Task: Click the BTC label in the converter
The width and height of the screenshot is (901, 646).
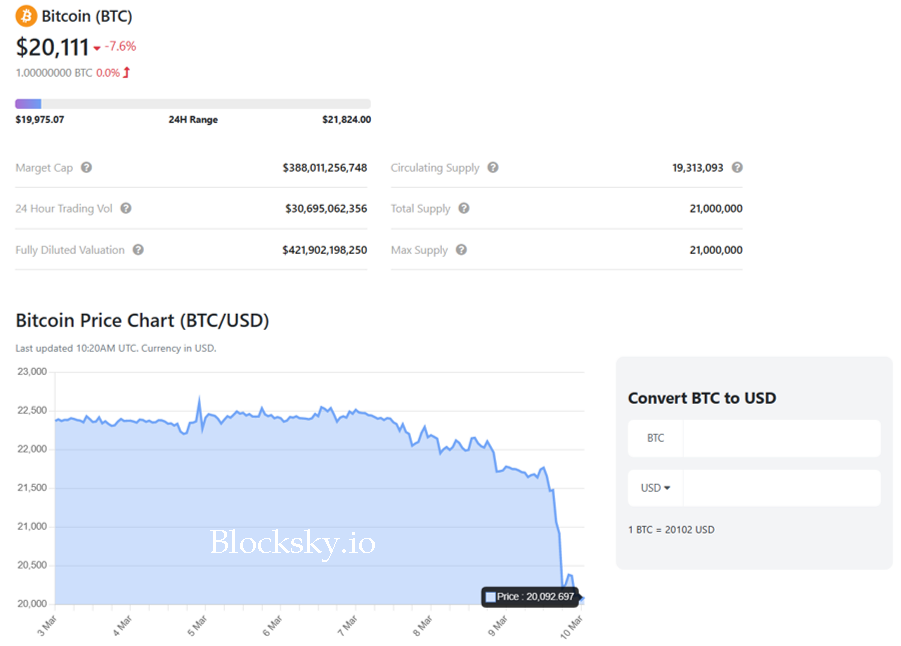Action: point(656,438)
